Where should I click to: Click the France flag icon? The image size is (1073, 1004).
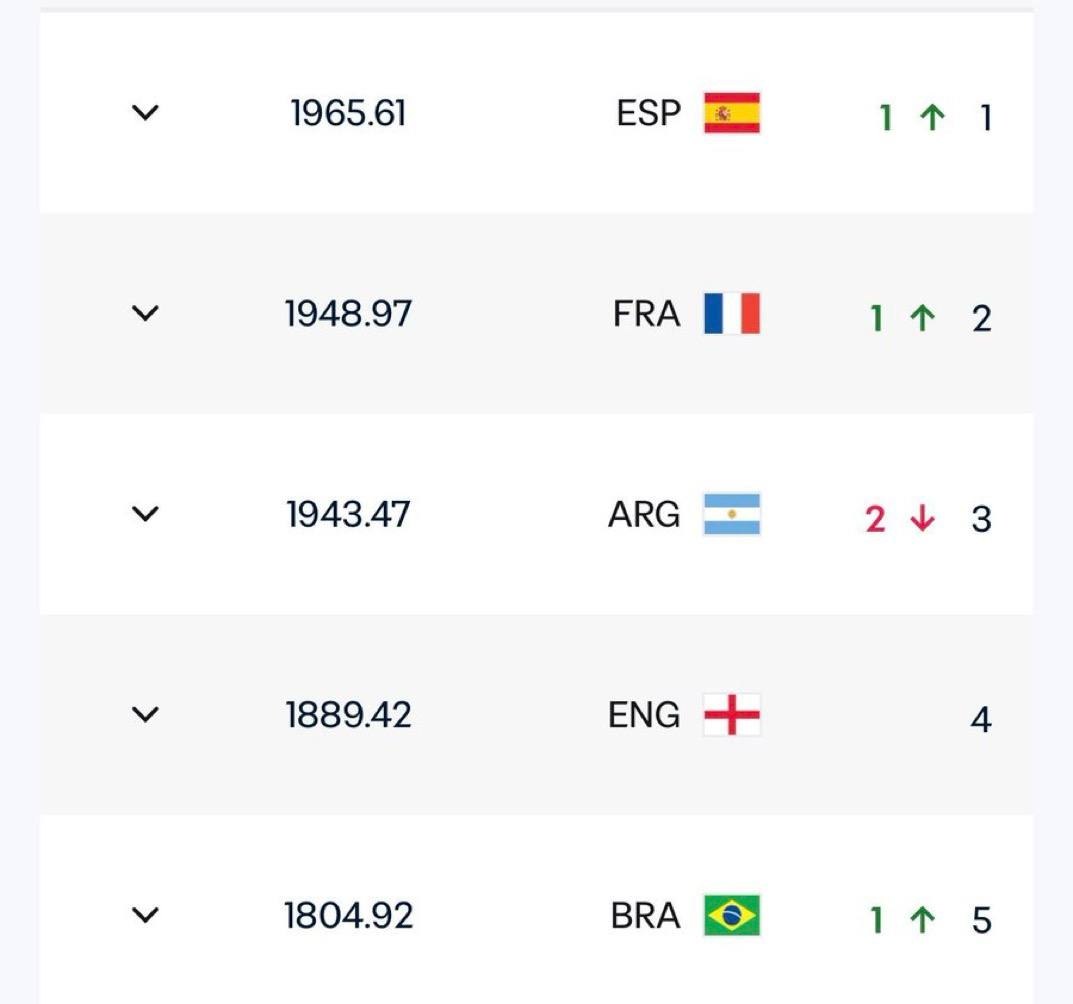point(732,313)
